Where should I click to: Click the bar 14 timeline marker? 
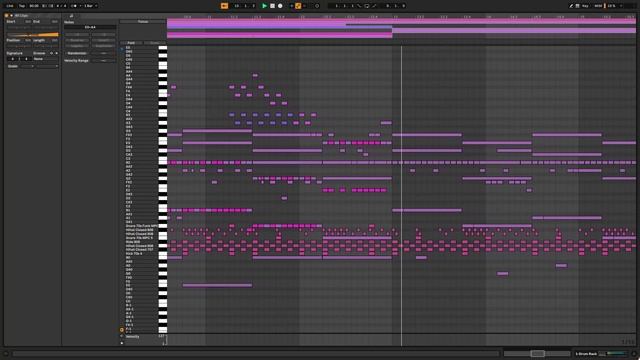[489, 17]
